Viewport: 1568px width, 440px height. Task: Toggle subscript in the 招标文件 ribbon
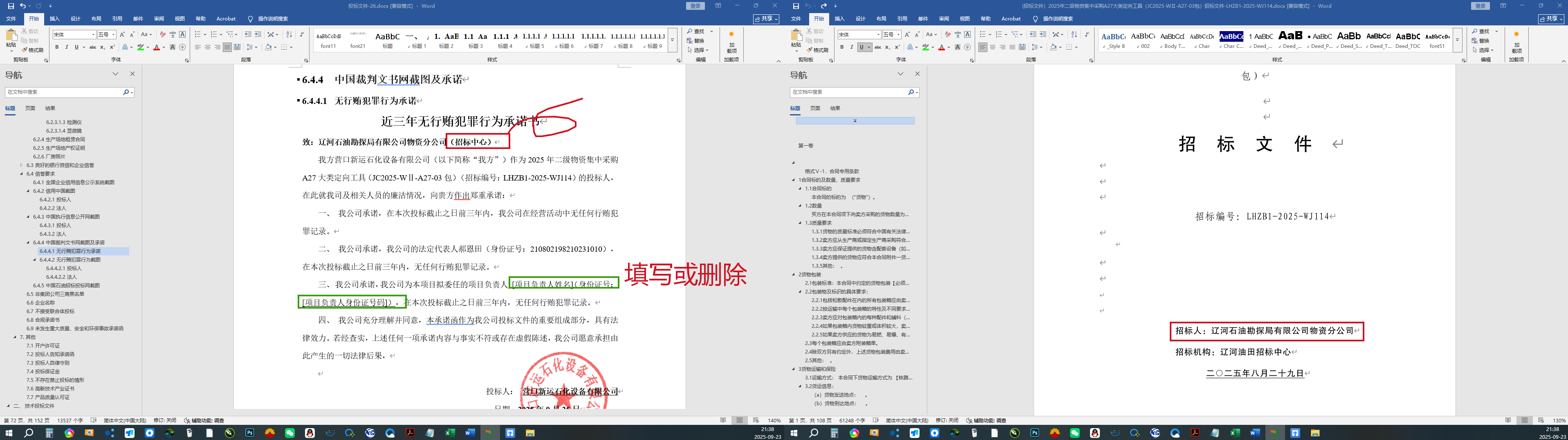[x=888, y=47]
